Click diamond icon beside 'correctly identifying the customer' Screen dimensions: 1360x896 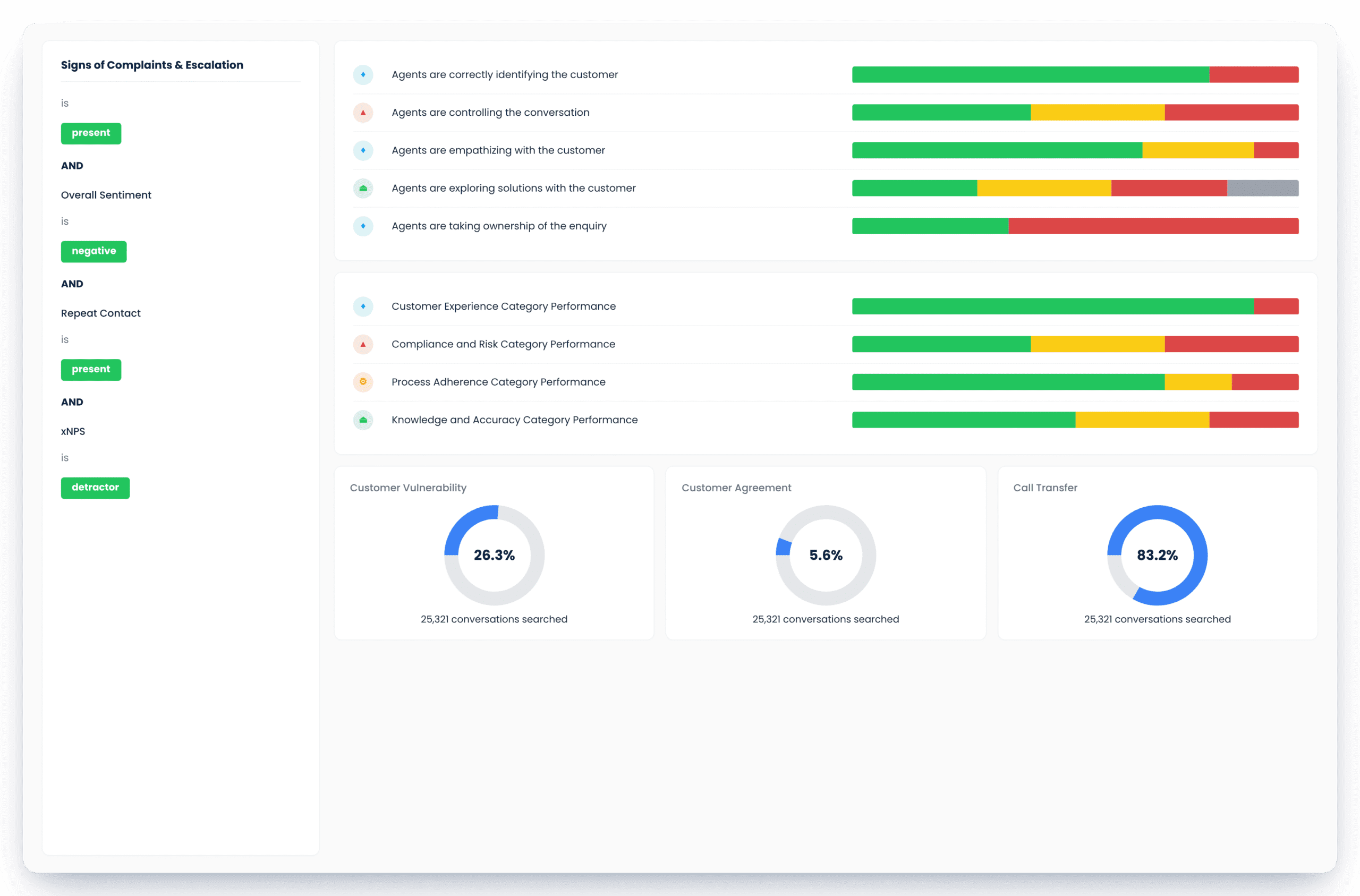click(x=363, y=75)
